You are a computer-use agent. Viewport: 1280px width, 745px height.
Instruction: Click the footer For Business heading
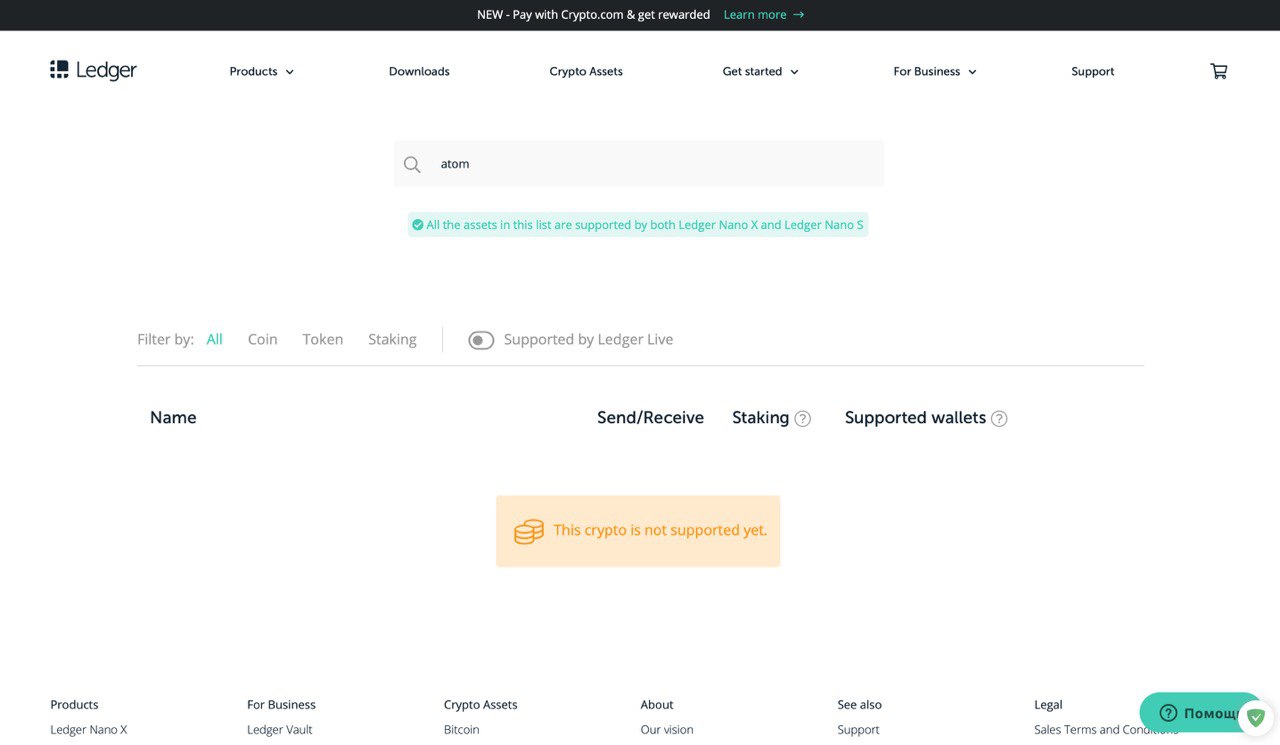click(281, 705)
